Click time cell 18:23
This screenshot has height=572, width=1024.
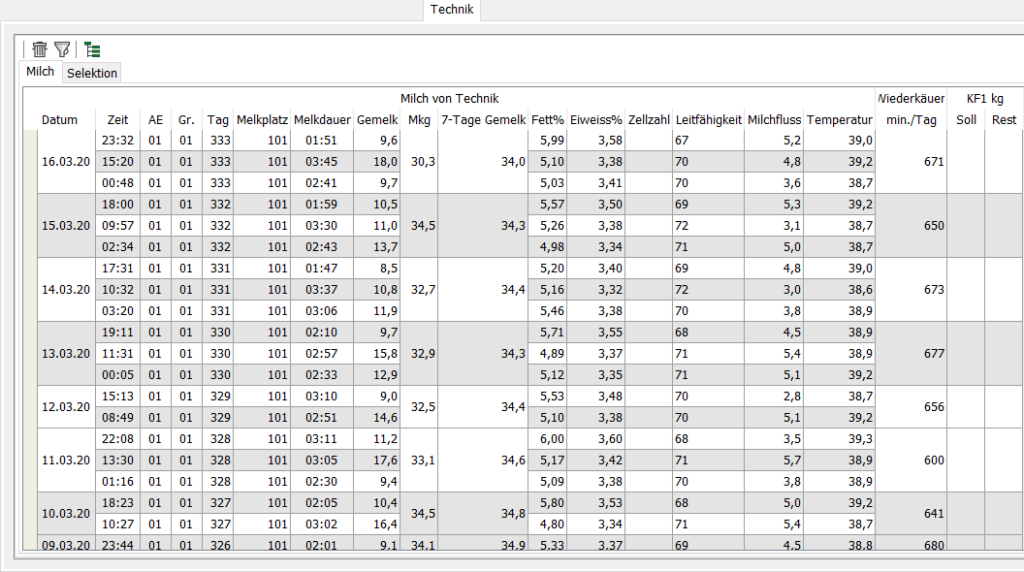point(118,503)
